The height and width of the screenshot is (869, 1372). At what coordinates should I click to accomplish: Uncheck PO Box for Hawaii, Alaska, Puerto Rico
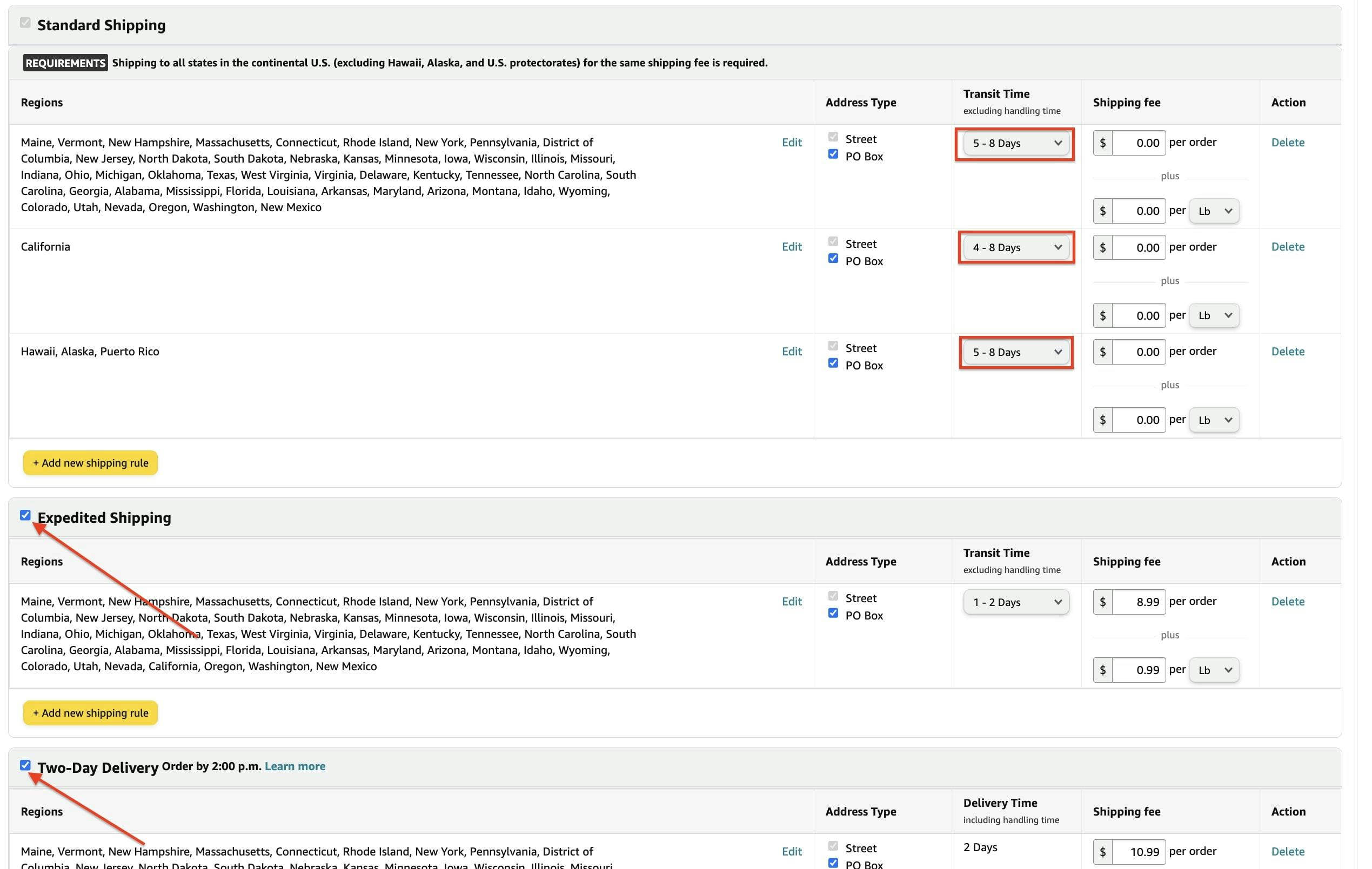coord(834,363)
